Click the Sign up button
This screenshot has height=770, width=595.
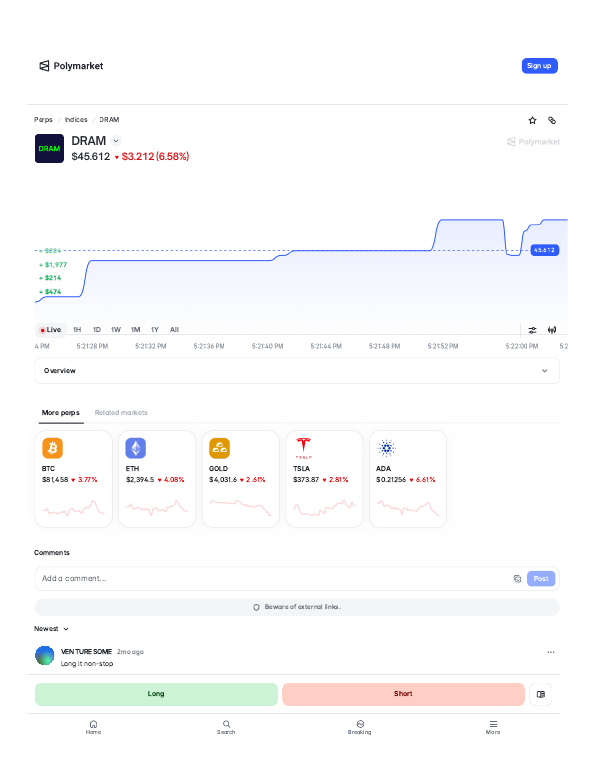coord(540,66)
